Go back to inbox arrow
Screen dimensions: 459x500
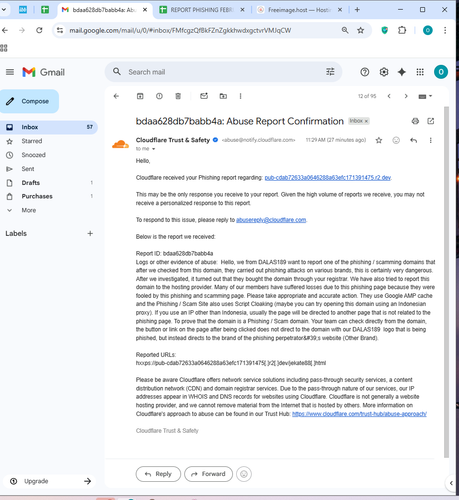click(116, 96)
